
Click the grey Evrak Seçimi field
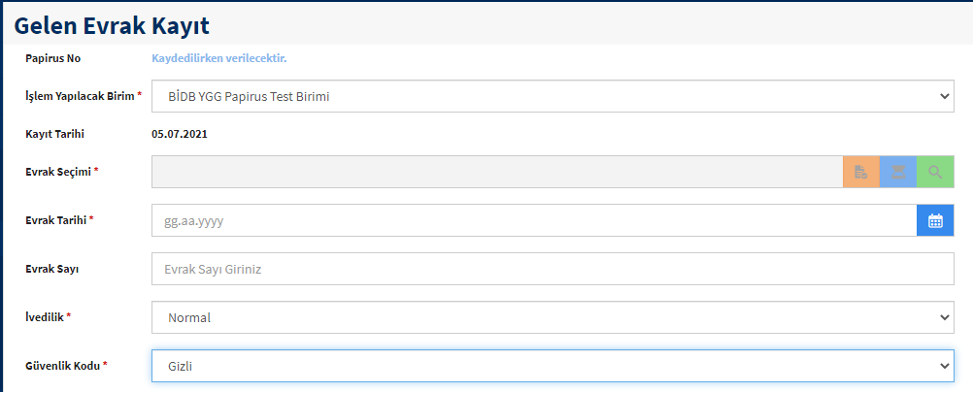497,172
